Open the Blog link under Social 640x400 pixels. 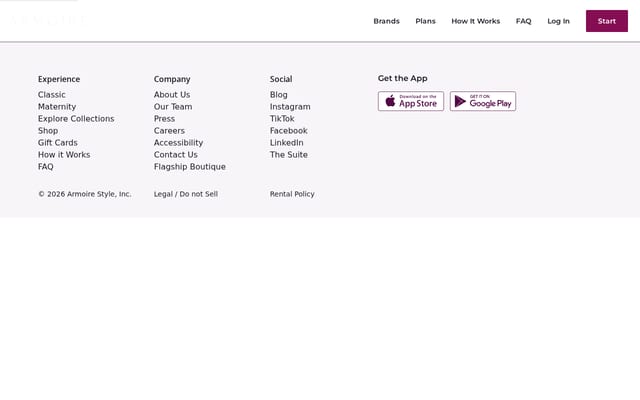click(x=279, y=95)
